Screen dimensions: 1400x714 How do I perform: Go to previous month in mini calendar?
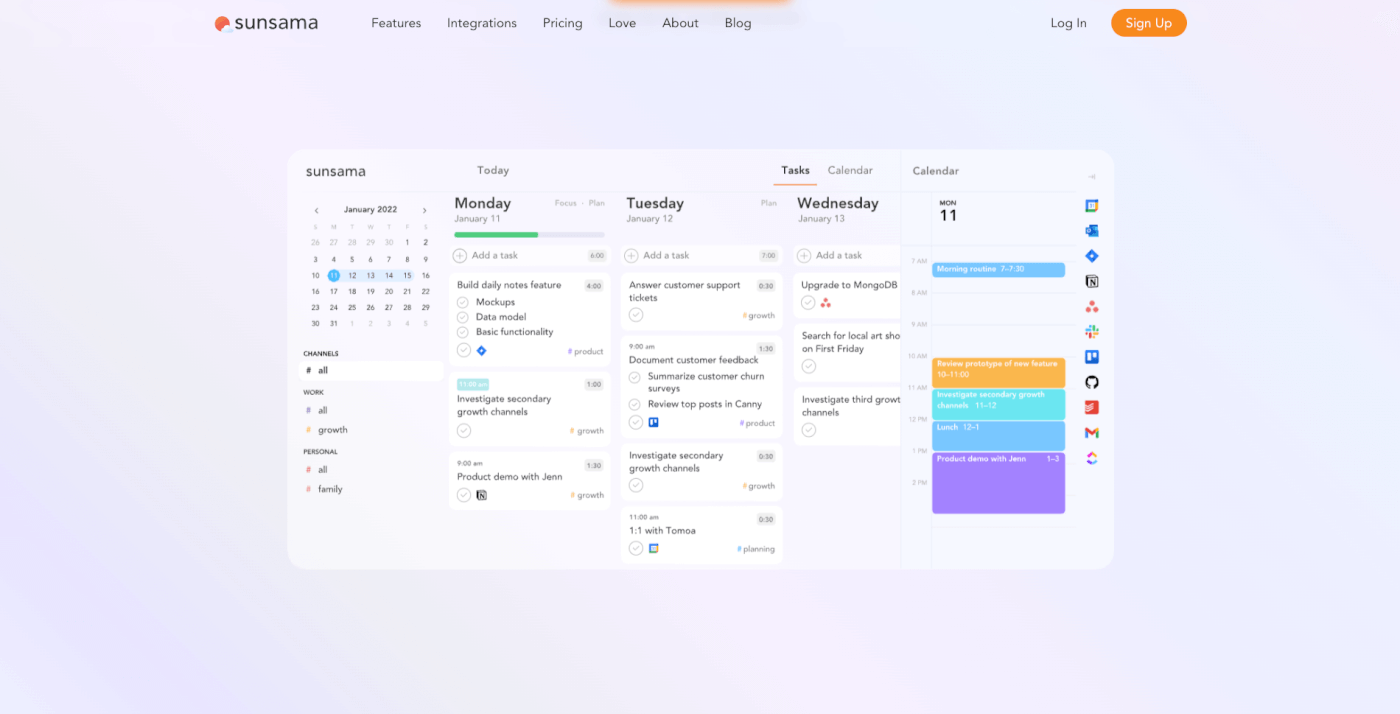click(x=316, y=209)
